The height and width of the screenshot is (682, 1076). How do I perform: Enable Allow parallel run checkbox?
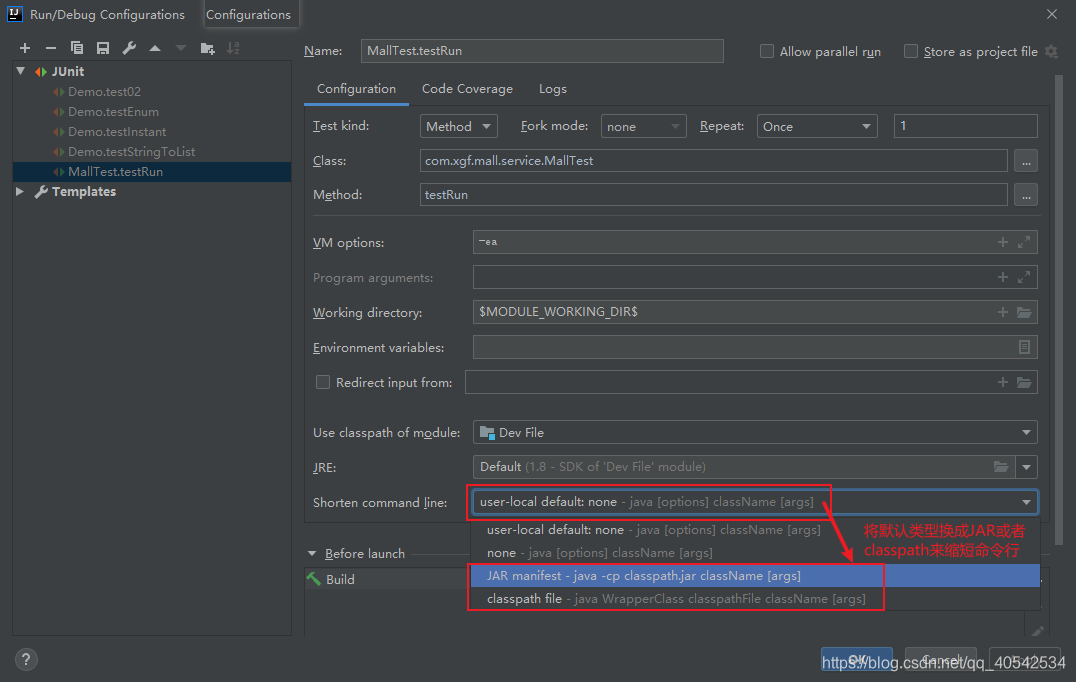(767, 51)
